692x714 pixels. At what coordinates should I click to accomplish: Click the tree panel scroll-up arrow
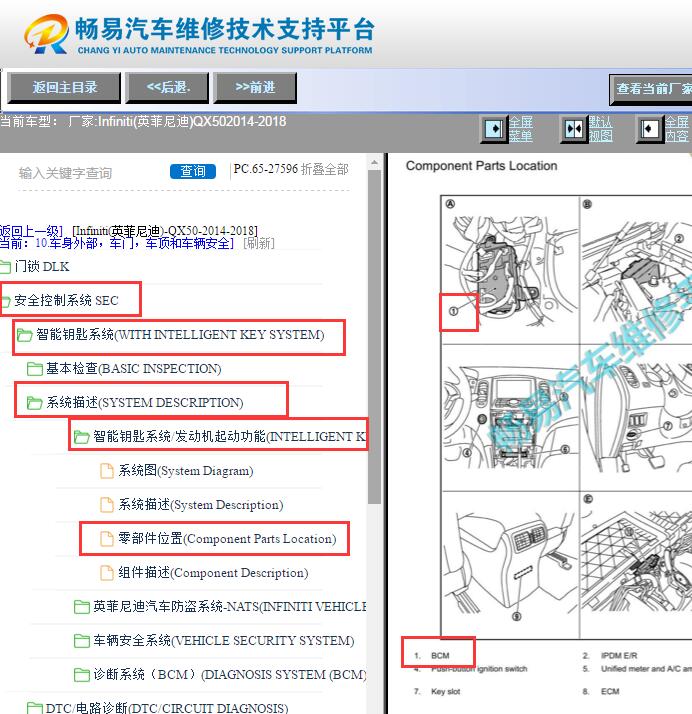coord(374,162)
